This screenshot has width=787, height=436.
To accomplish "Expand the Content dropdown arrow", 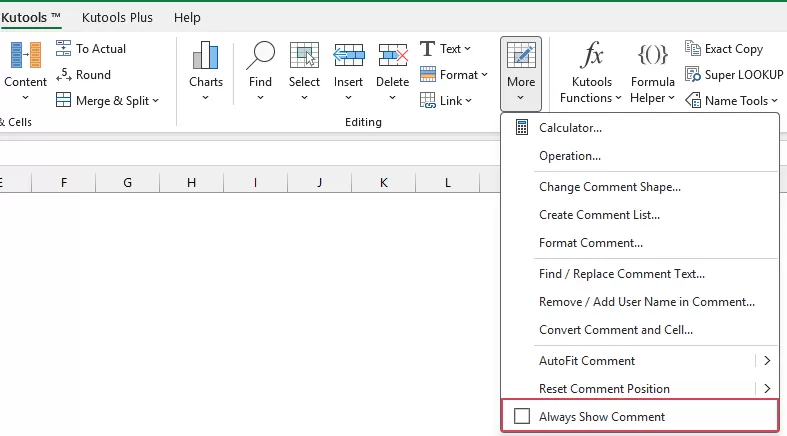I will (x=26, y=98).
